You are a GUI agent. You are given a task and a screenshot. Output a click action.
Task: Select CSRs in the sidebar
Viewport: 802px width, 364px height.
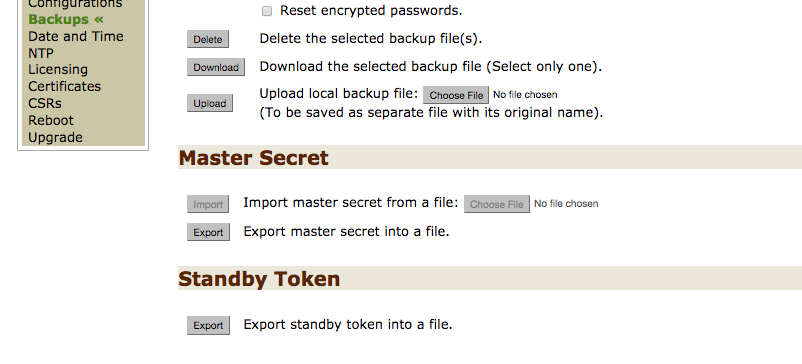click(x=45, y=103)
